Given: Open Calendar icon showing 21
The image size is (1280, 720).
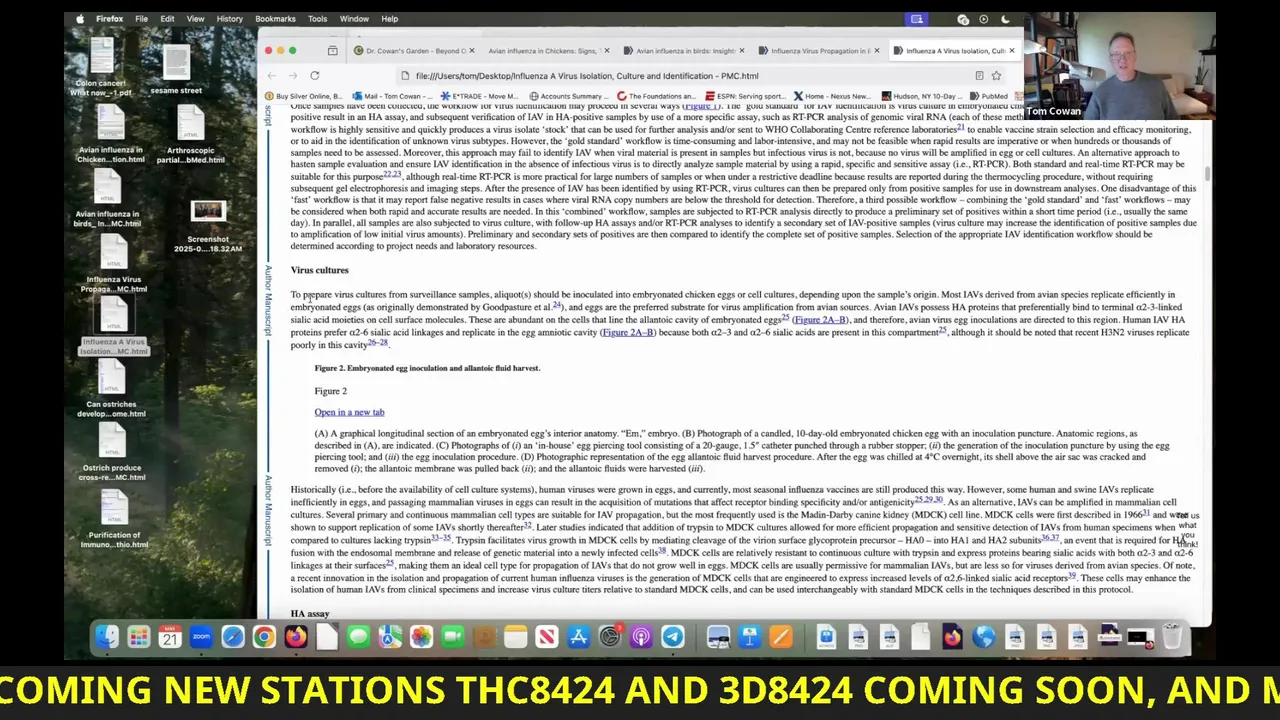Looking at the screenshot, I should click(x=170, y=637).
